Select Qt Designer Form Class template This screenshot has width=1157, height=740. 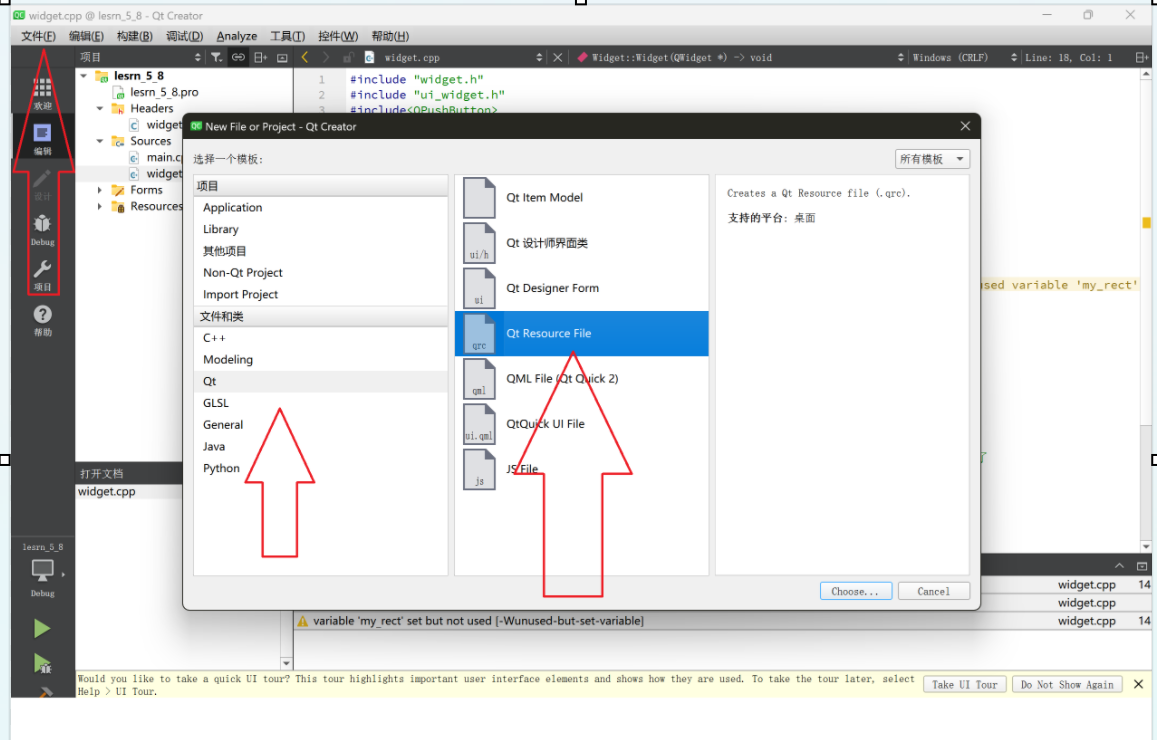[x=581, y=243]
